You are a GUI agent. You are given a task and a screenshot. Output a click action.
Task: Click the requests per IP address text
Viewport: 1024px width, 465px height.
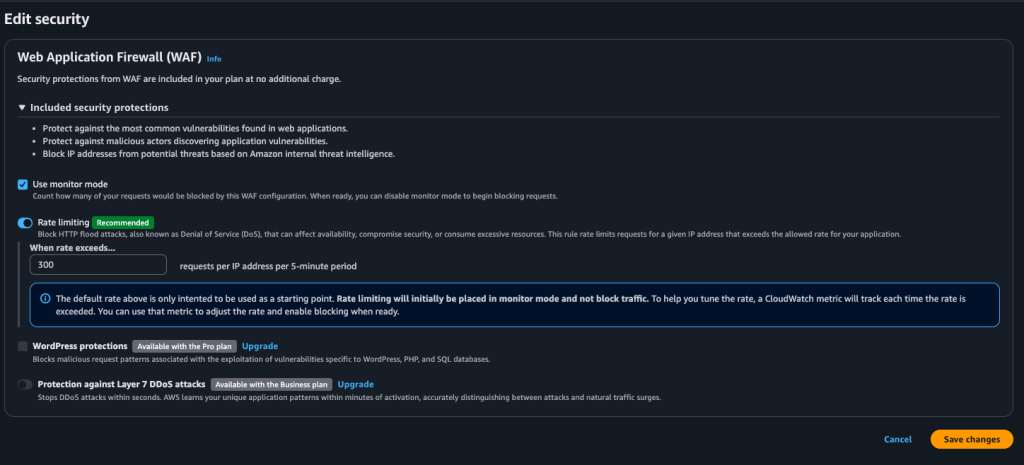point(268,266)
